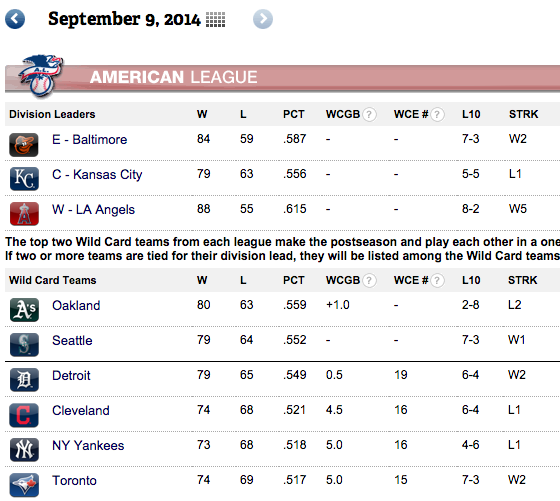Click the Seattle Mariners logo
Image resolution: width=560 pixels, height=501 pixels.
[24, 345]
